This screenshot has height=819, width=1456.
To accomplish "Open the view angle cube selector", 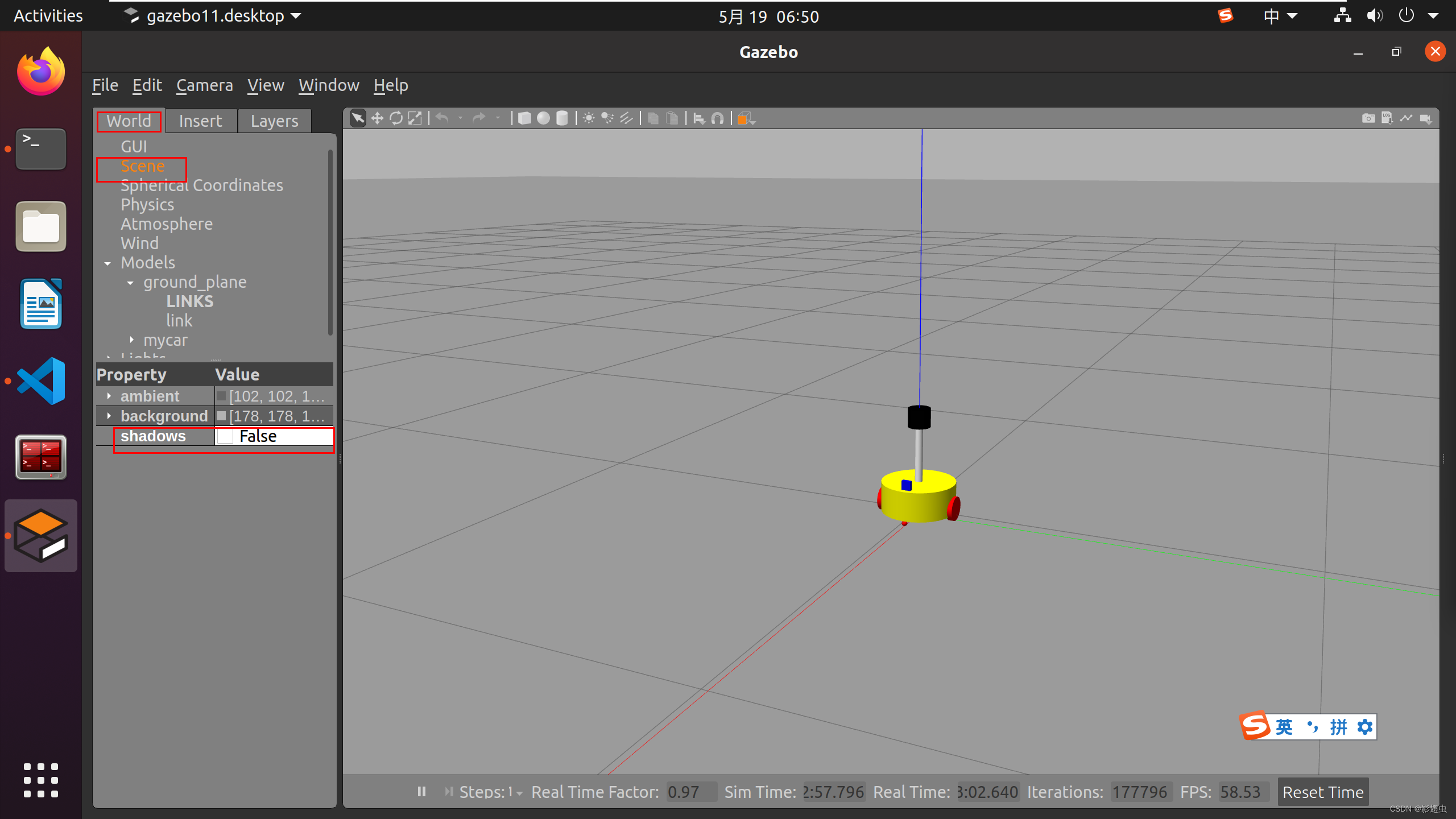I will click(746, 118).
